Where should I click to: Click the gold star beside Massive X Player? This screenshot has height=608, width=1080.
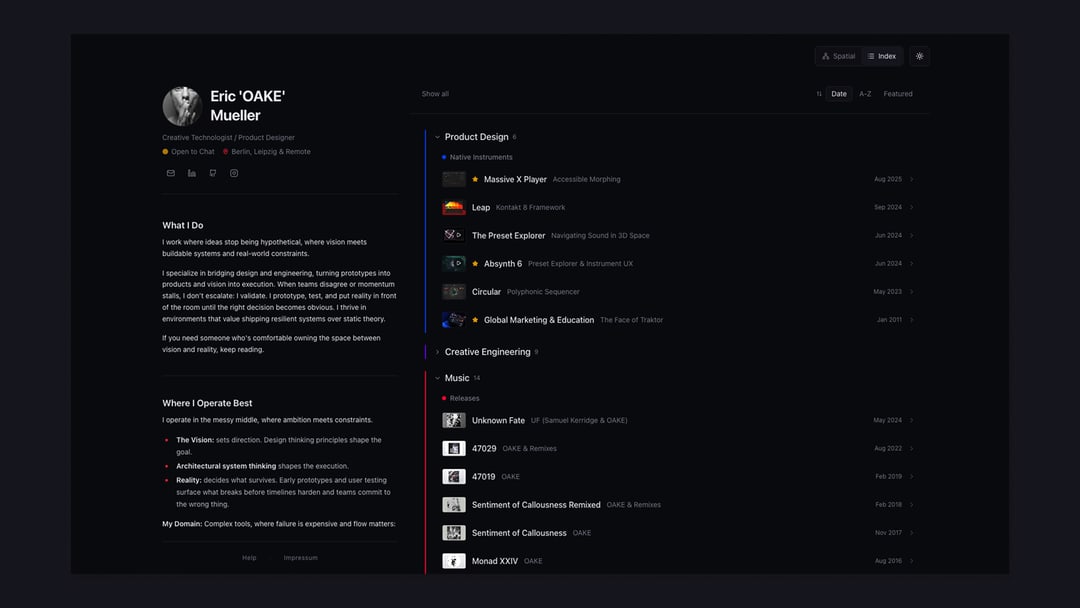475,180
